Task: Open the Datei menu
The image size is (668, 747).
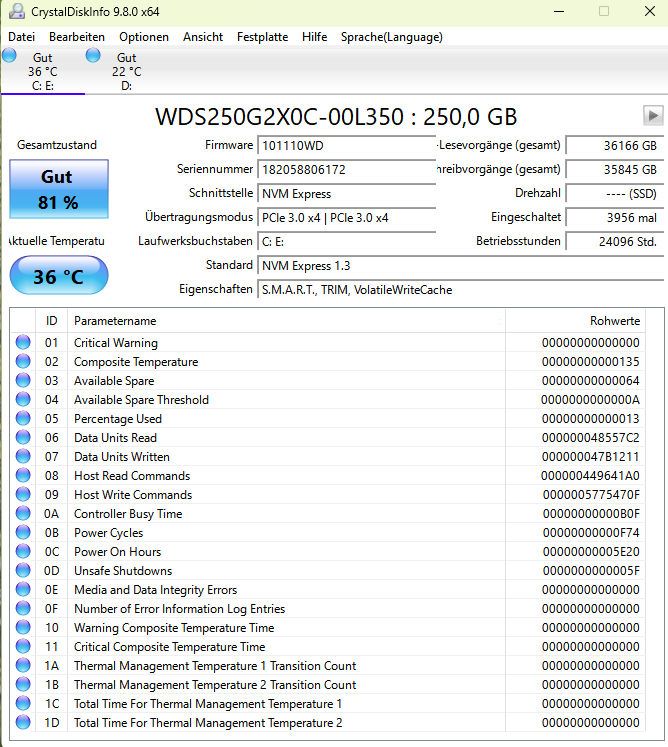Action: 21,37
